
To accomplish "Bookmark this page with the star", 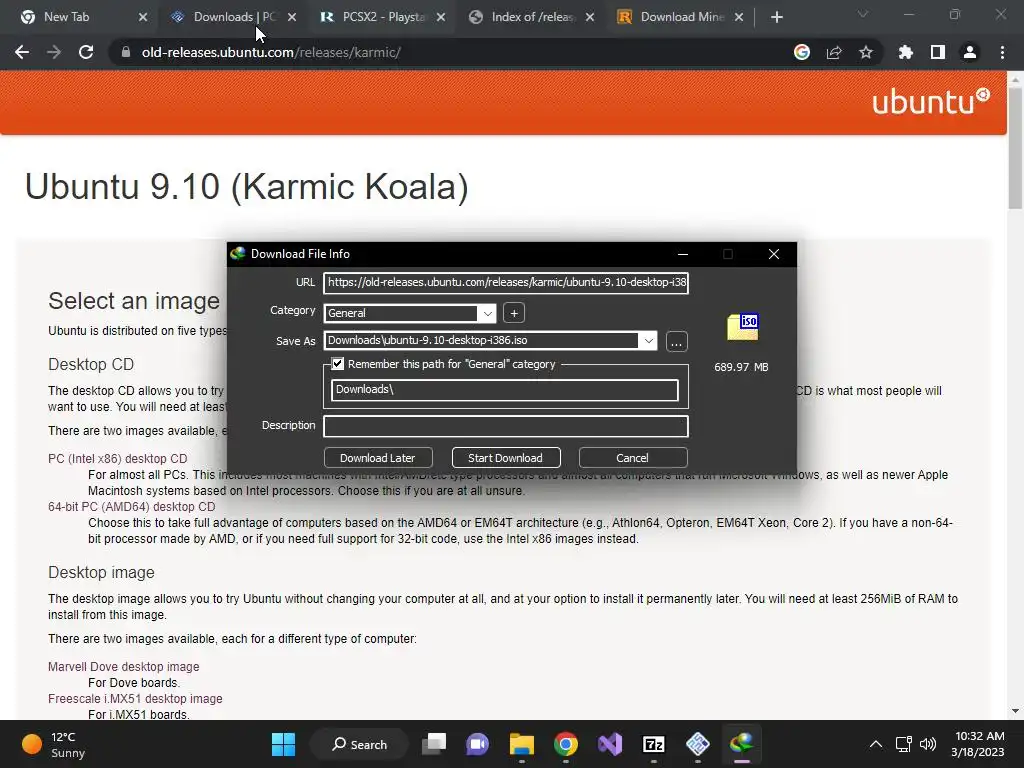I will (866, 52).
